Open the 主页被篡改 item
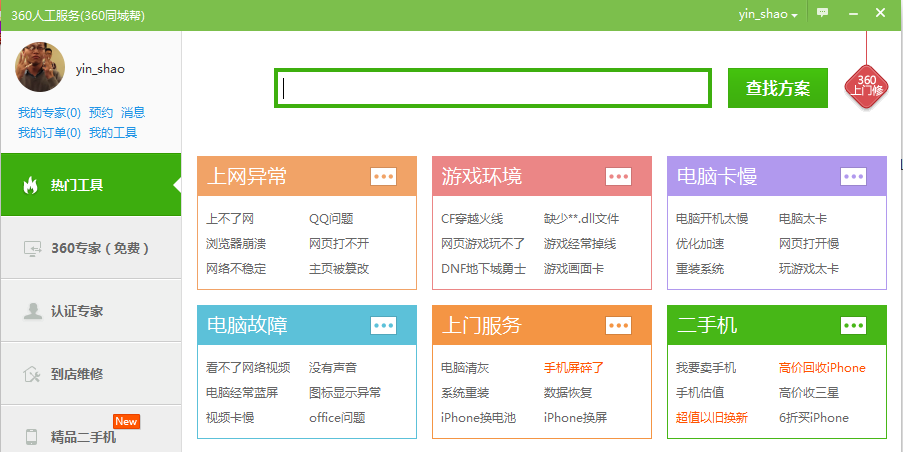The height and width of the screenshot is (452, 903). coord(339,268)
